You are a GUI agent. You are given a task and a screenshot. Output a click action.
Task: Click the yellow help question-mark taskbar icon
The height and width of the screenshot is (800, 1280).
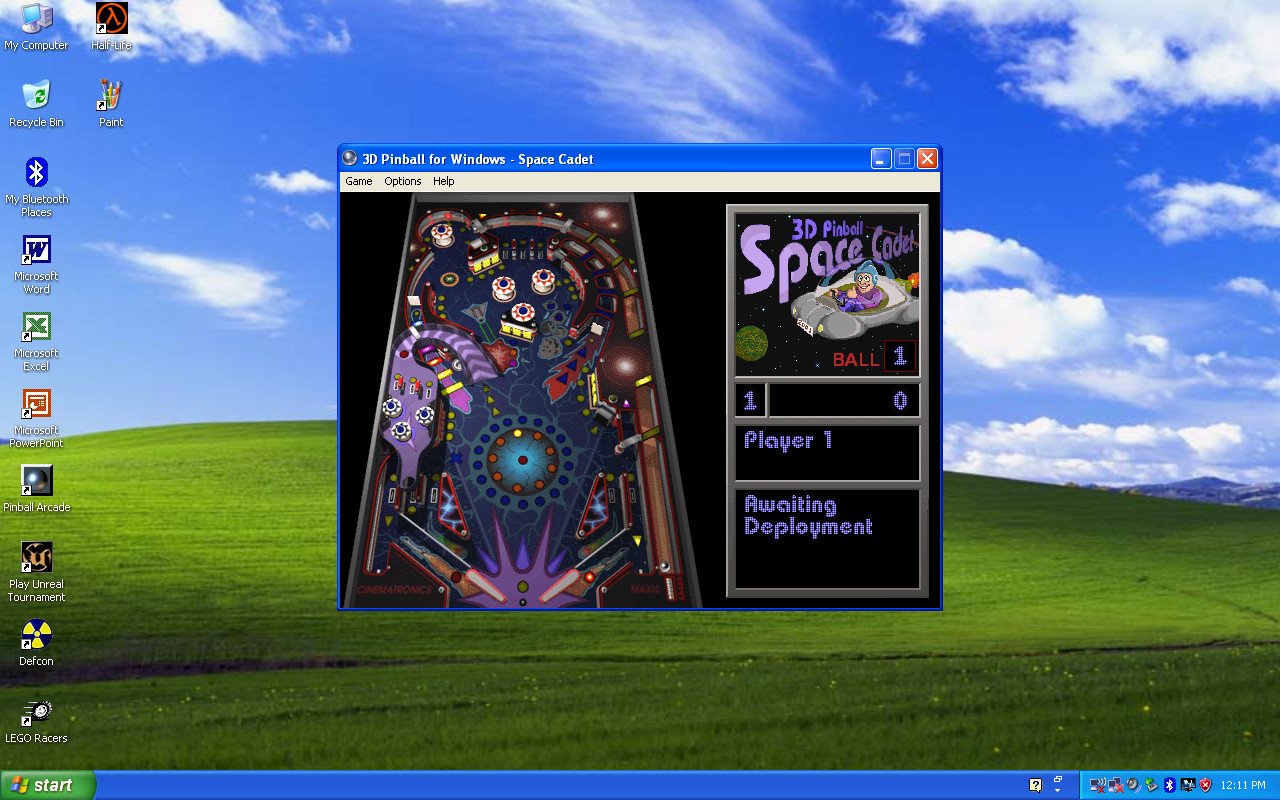click(x=1036, y=785)
